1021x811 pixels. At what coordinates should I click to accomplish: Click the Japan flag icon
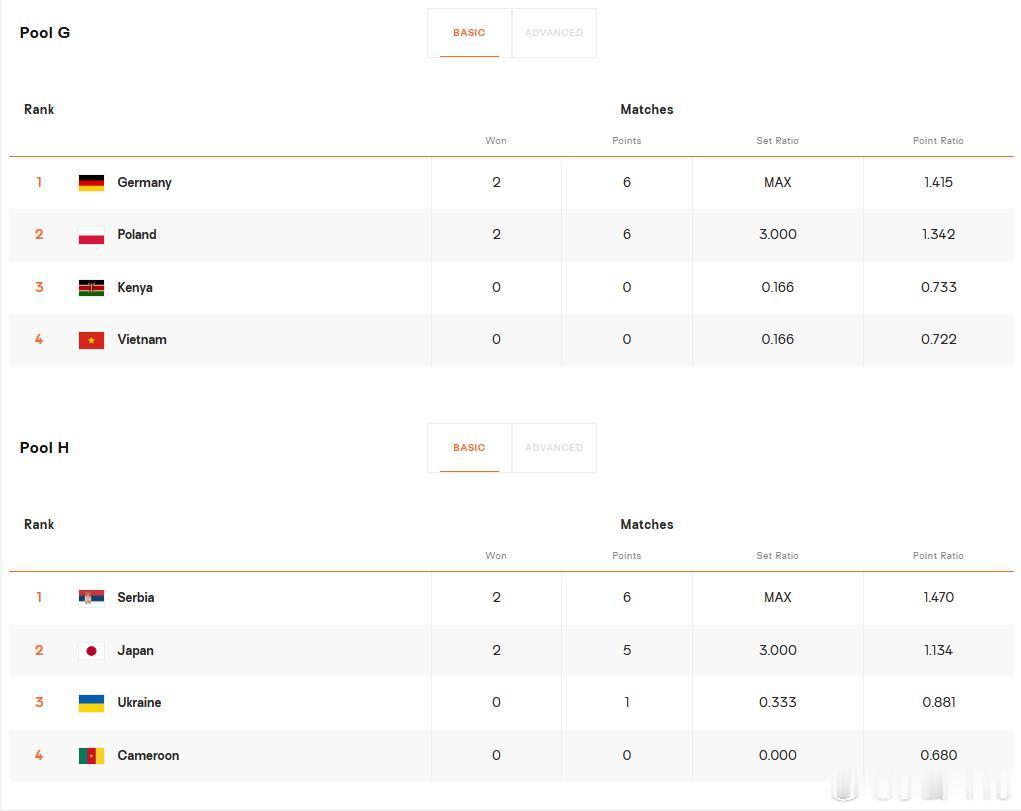pos(91,650)
